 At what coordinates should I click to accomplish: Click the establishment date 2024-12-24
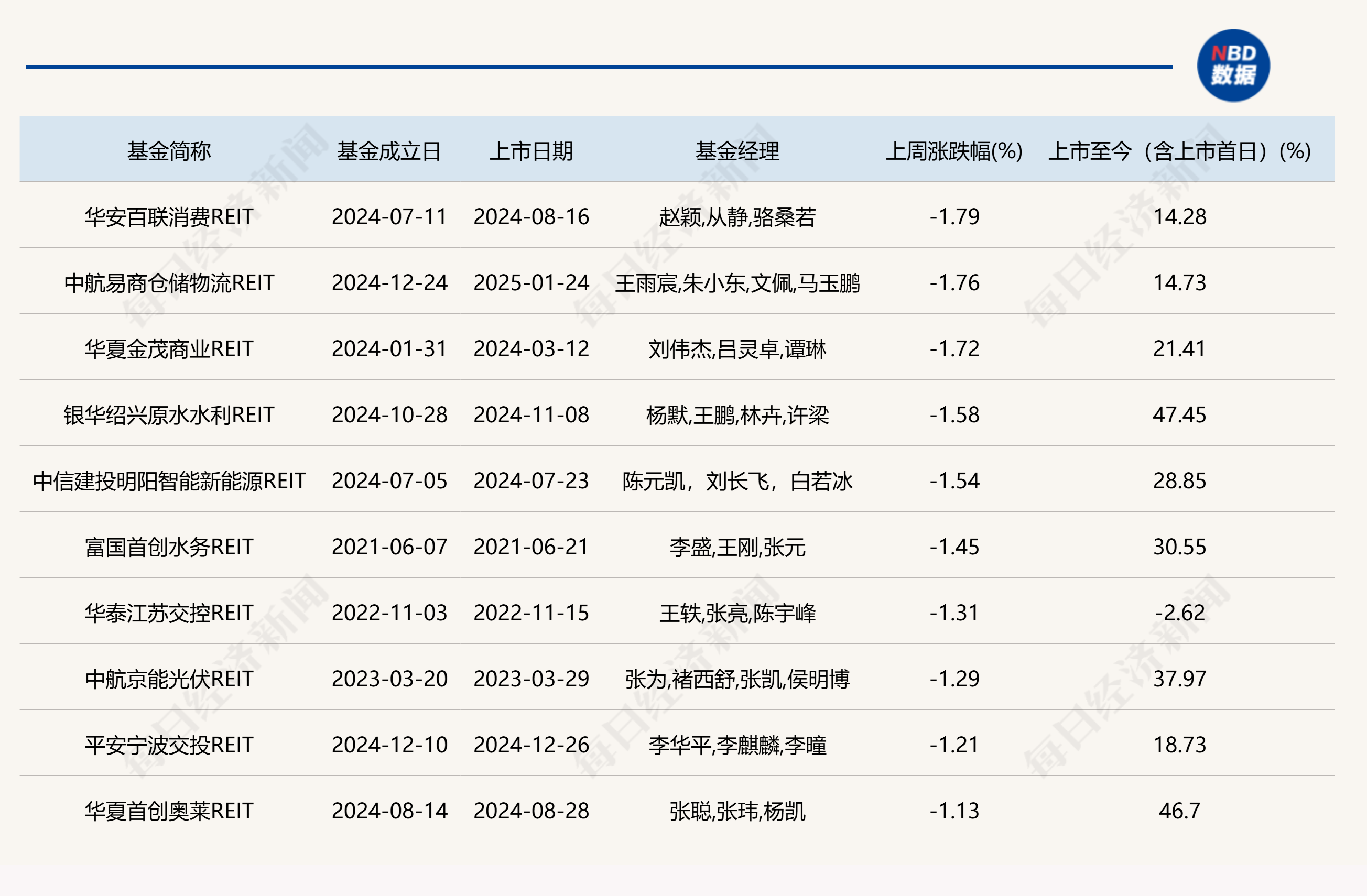(389, 283)
